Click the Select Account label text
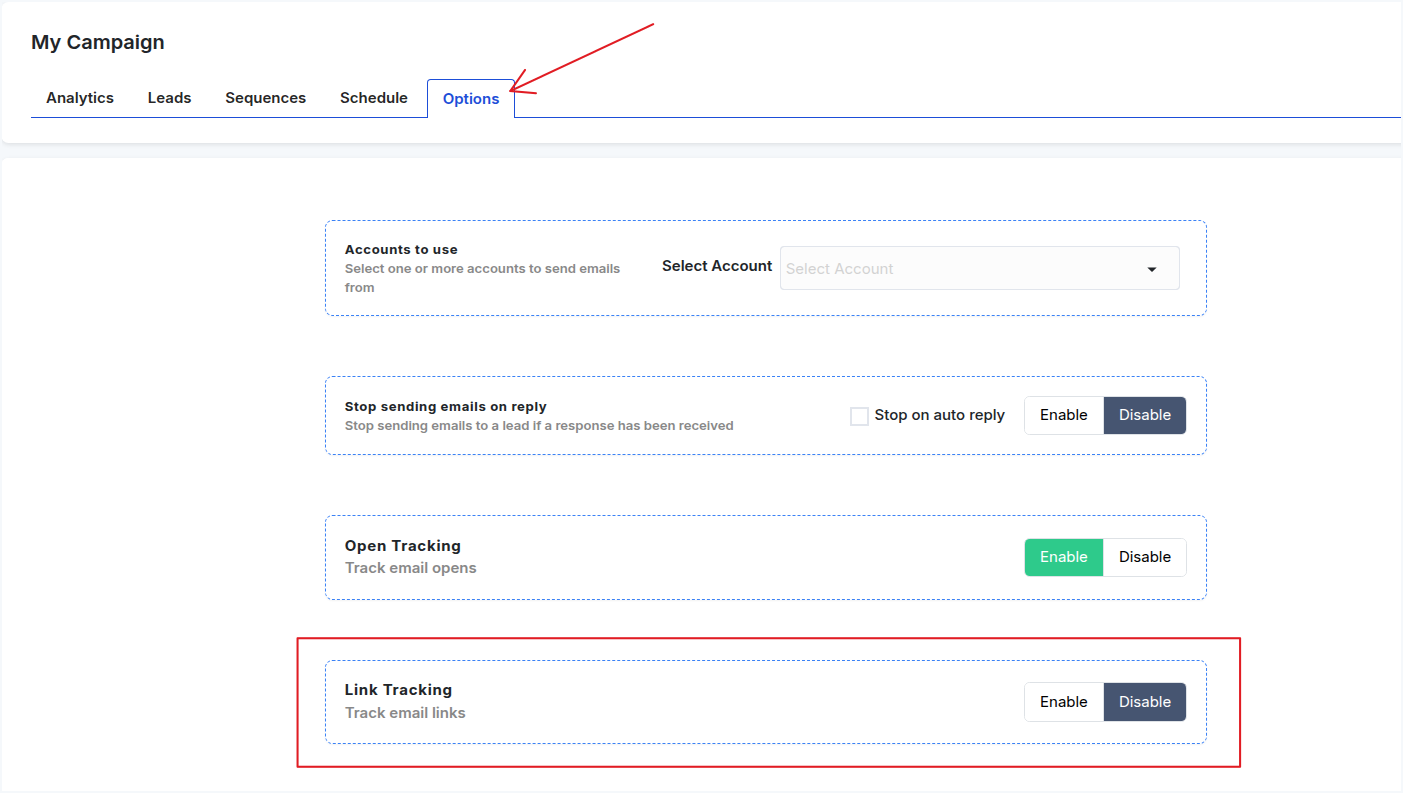Screen dimensions: 1403x793 716,266
